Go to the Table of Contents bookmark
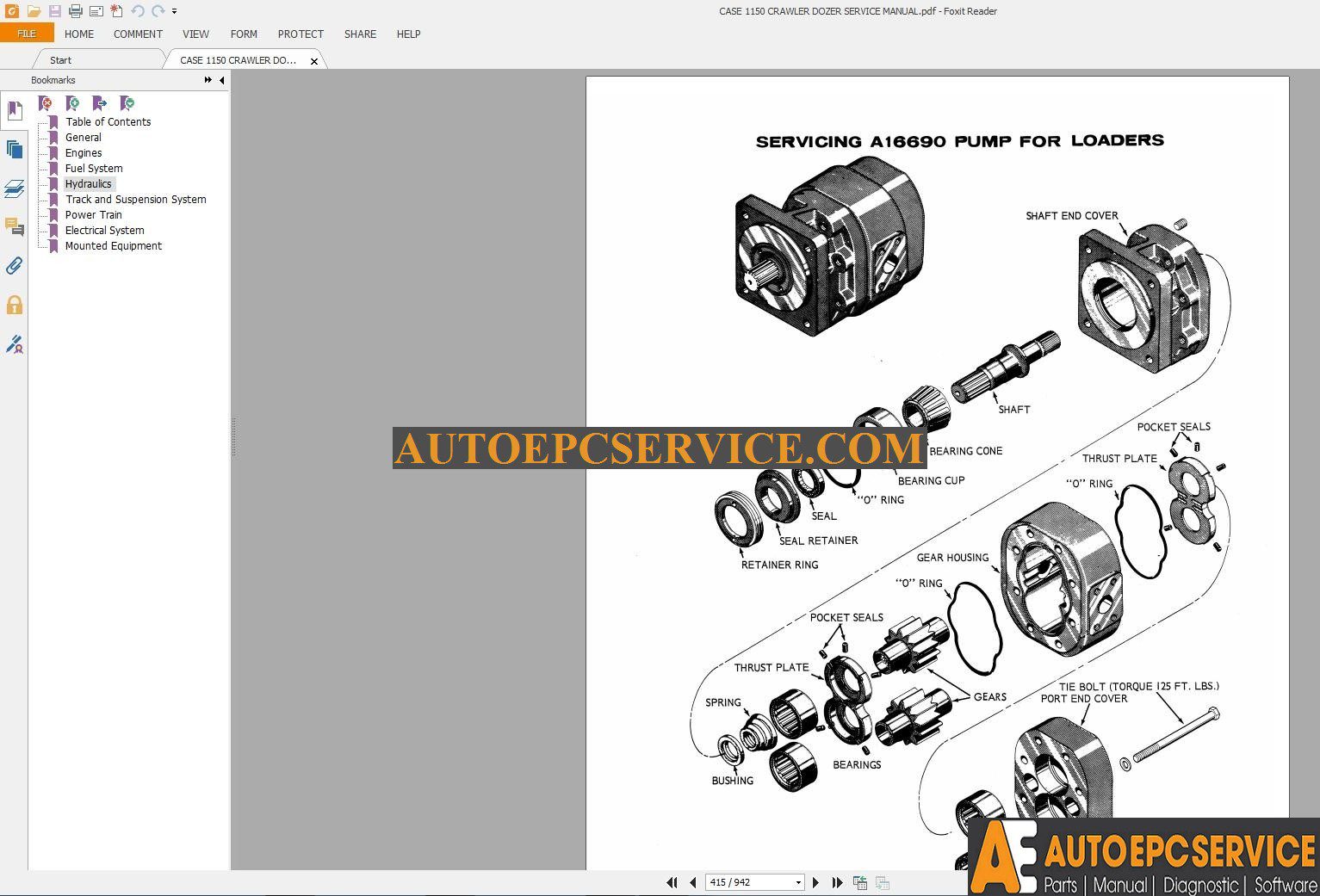Viewport: 1320px width, 896px height. pyautogui.click(x=108, y=122)
